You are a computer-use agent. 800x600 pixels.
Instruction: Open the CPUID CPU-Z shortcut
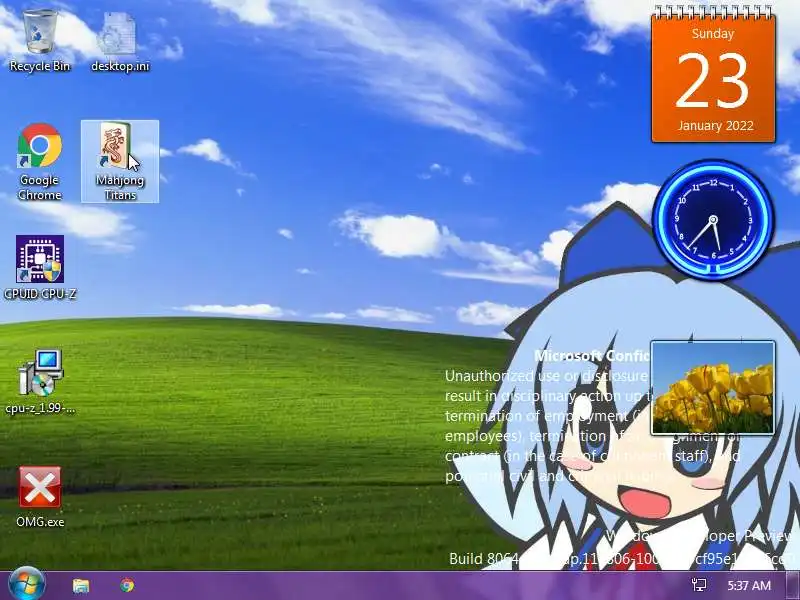(x=40, y=267)
